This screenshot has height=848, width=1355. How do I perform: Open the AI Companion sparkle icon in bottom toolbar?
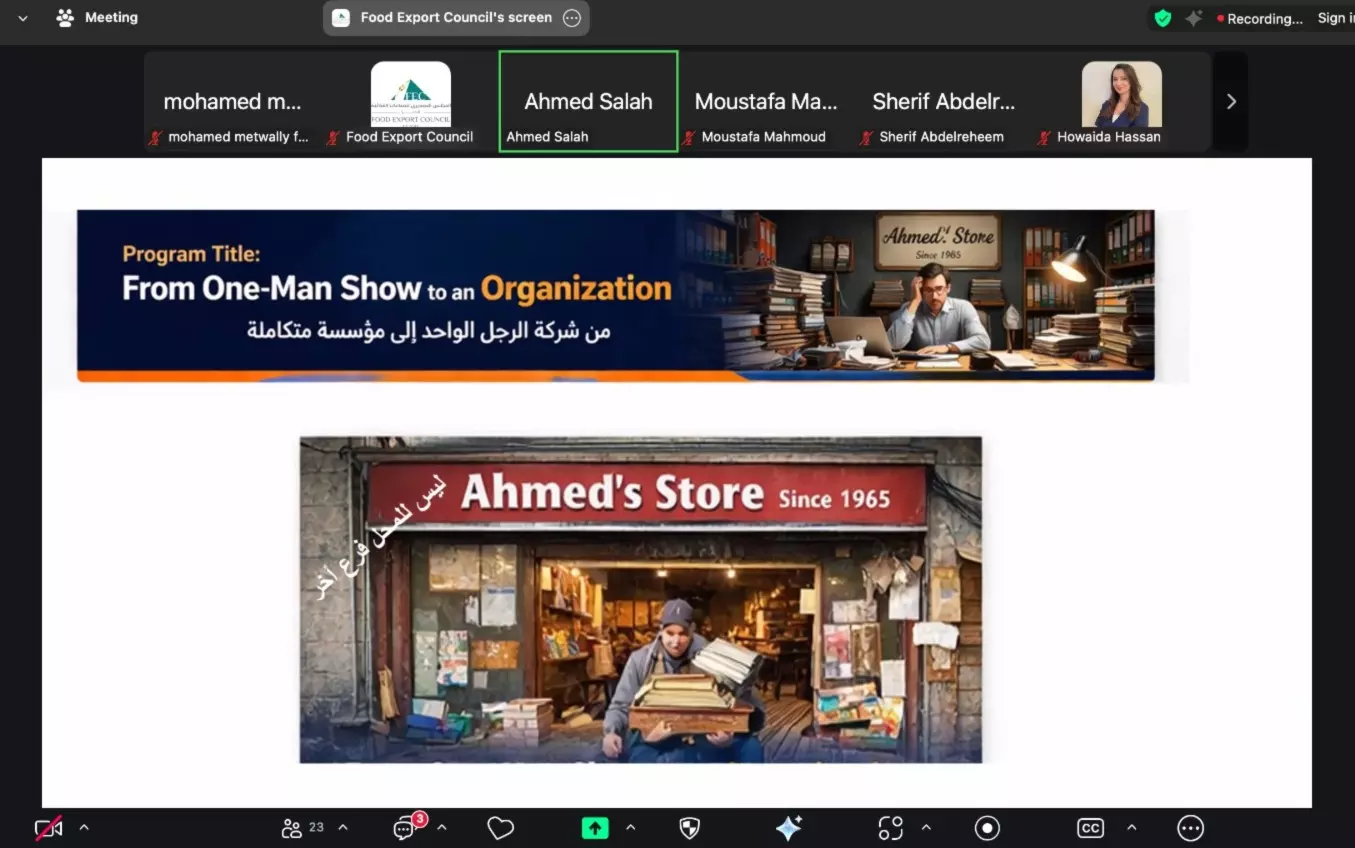788,828
